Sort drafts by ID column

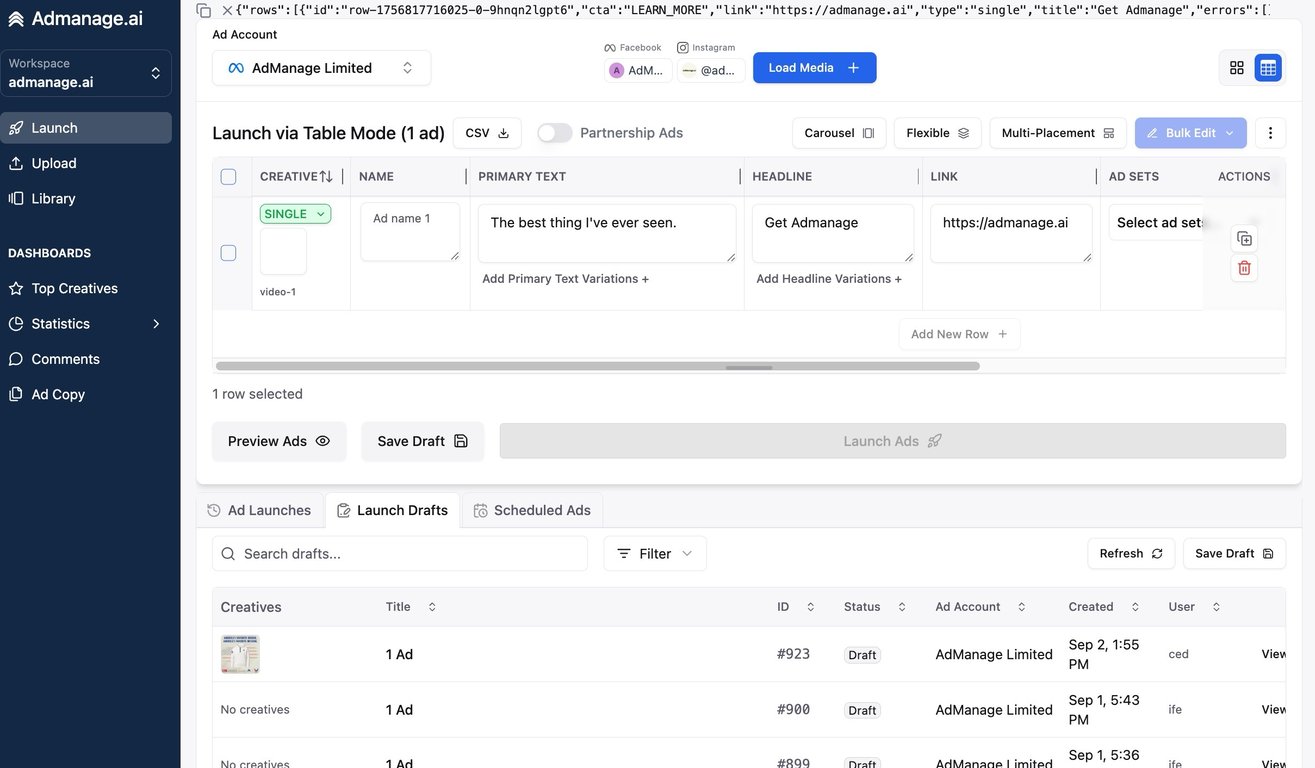810,607
